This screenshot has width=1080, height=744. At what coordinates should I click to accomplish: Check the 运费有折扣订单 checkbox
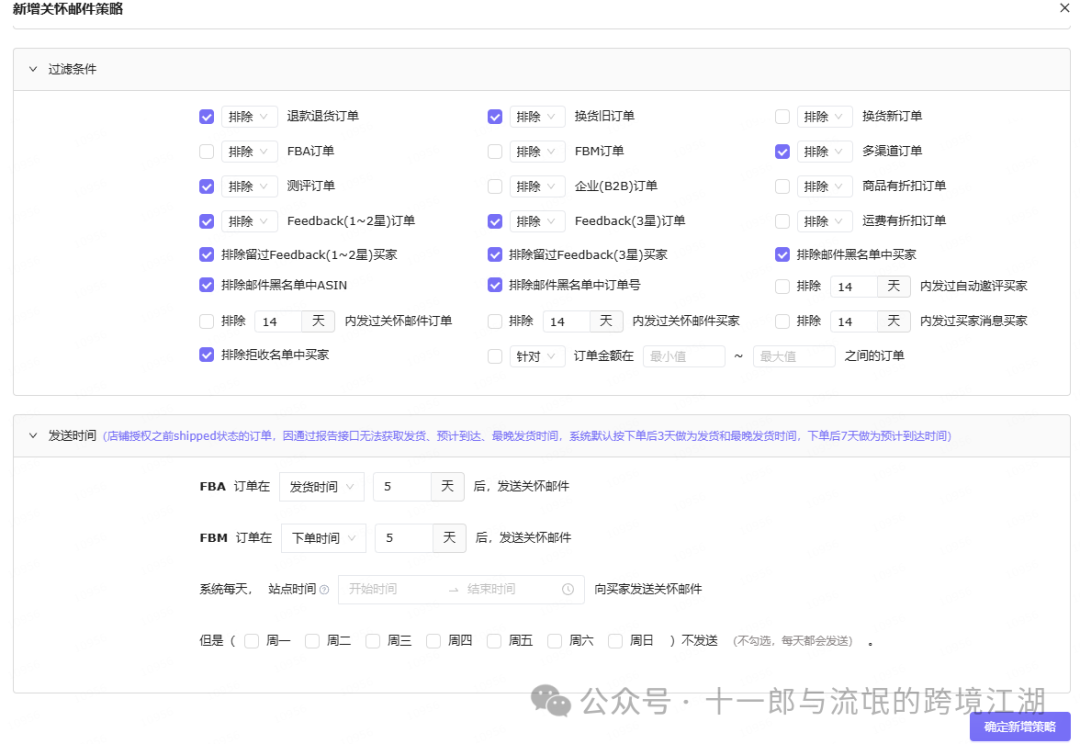click(782, 221)
